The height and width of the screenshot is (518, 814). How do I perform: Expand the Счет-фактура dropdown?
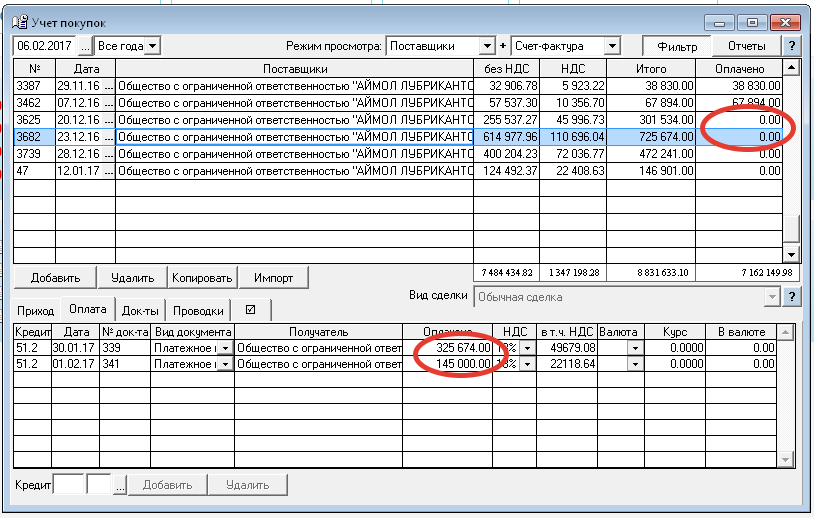[612, 46]
